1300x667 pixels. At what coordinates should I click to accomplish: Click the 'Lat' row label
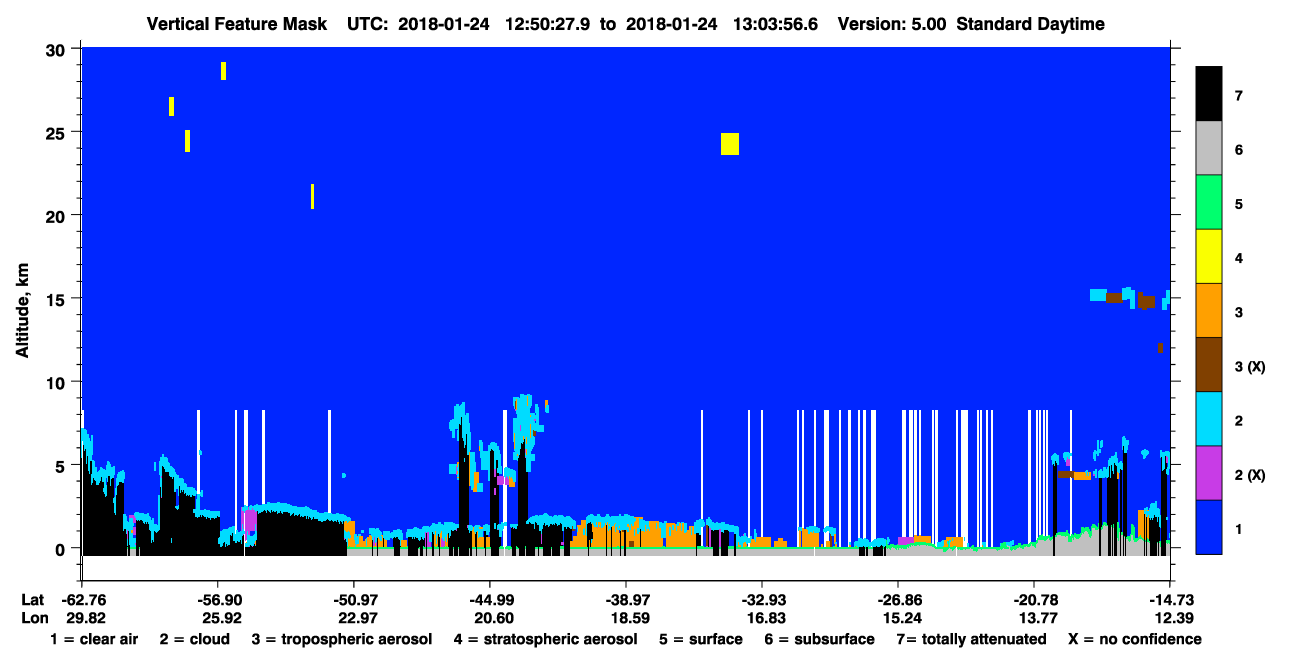coord(32,600)
